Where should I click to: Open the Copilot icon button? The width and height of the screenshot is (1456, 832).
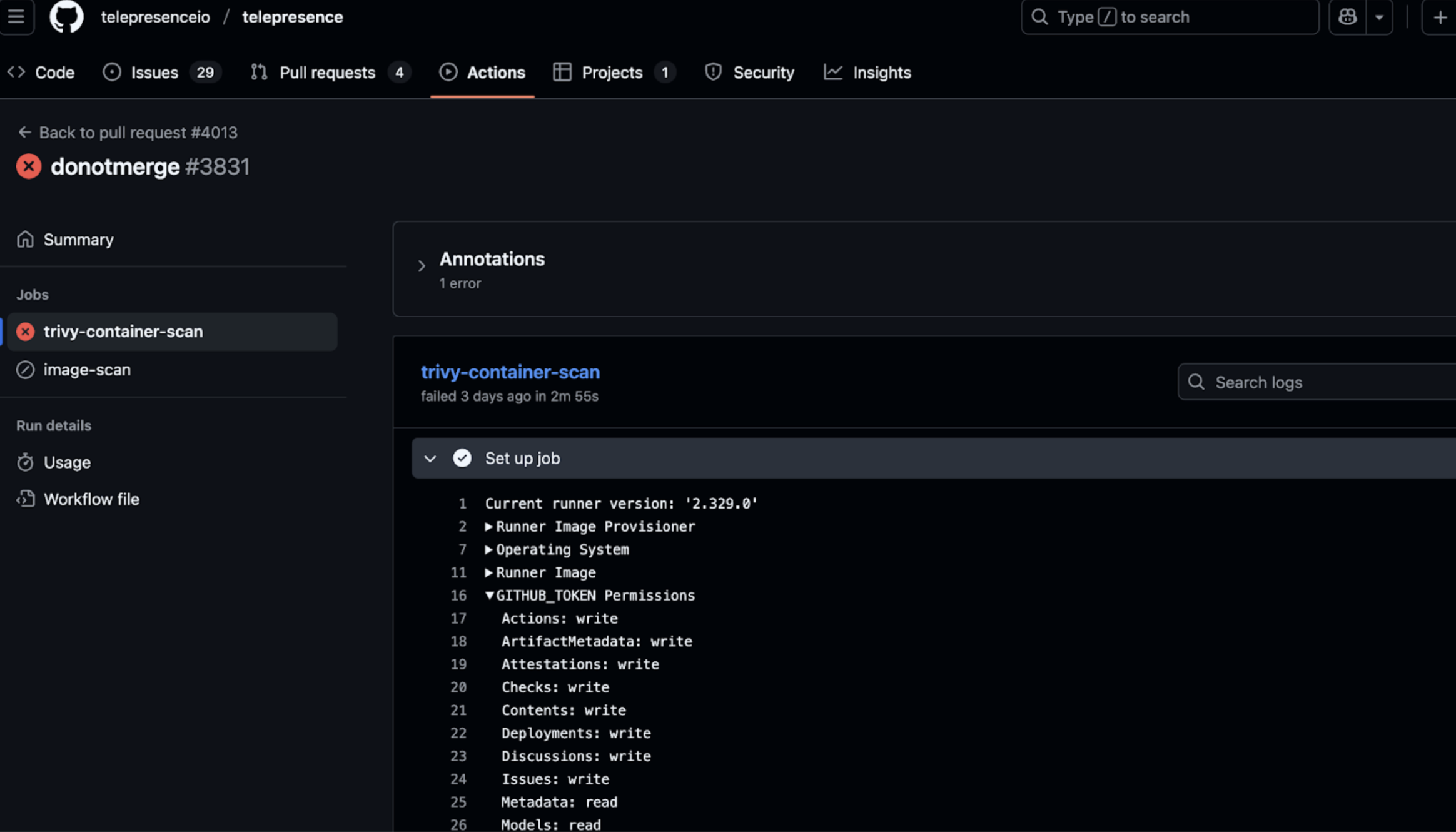tap(1347, 17)
